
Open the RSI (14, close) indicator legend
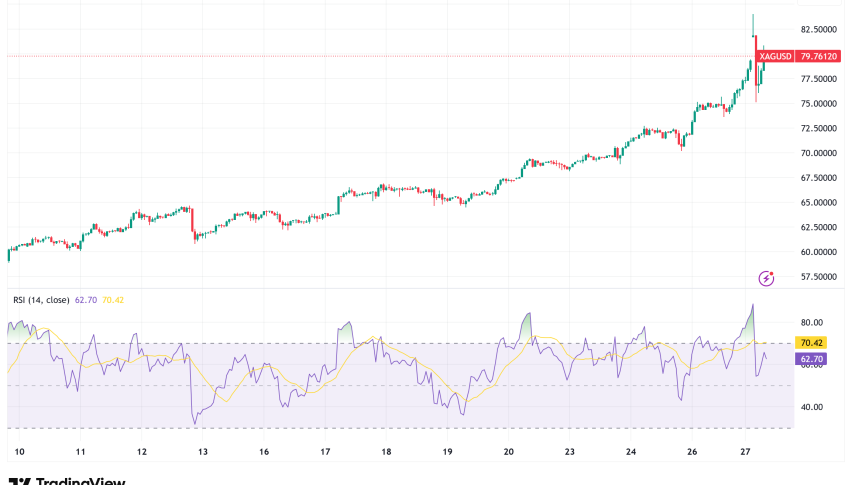pyautogui.click(x=41, y=299)
